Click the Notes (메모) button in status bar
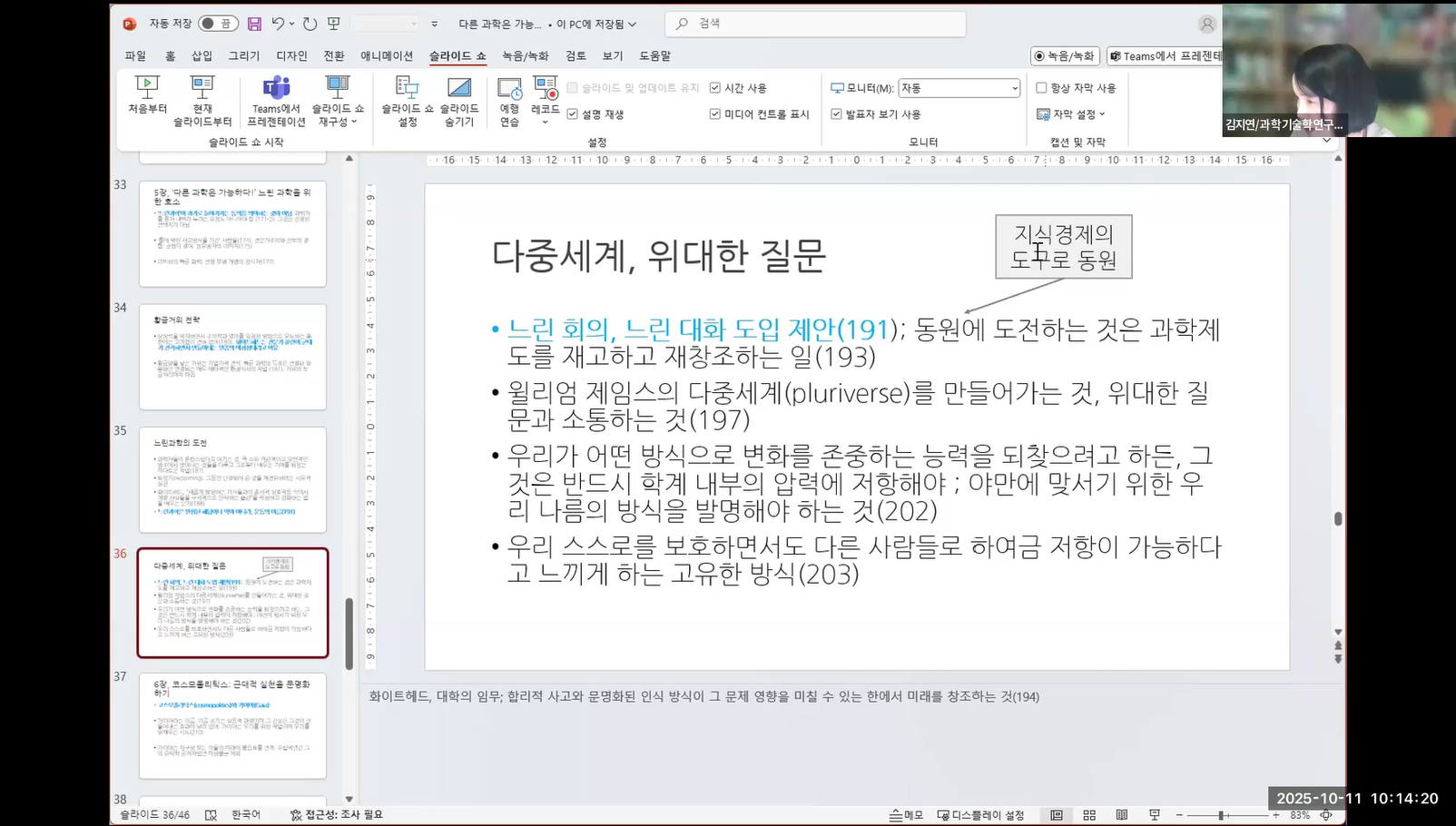The image size is (1456, 826). click(x=906, y=815)
